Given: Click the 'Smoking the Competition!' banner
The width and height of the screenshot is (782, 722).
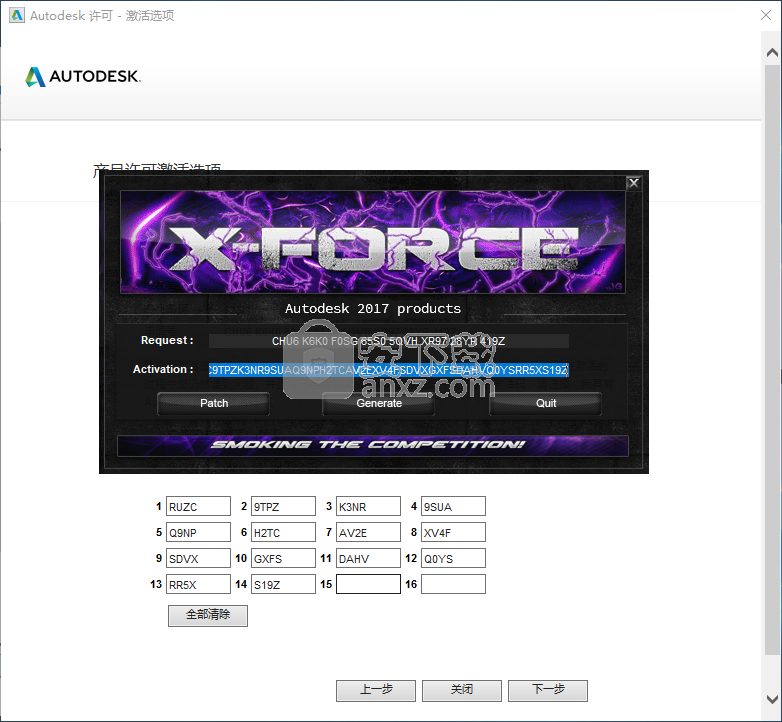Looking at the screenshot, I should click(373, 445).
